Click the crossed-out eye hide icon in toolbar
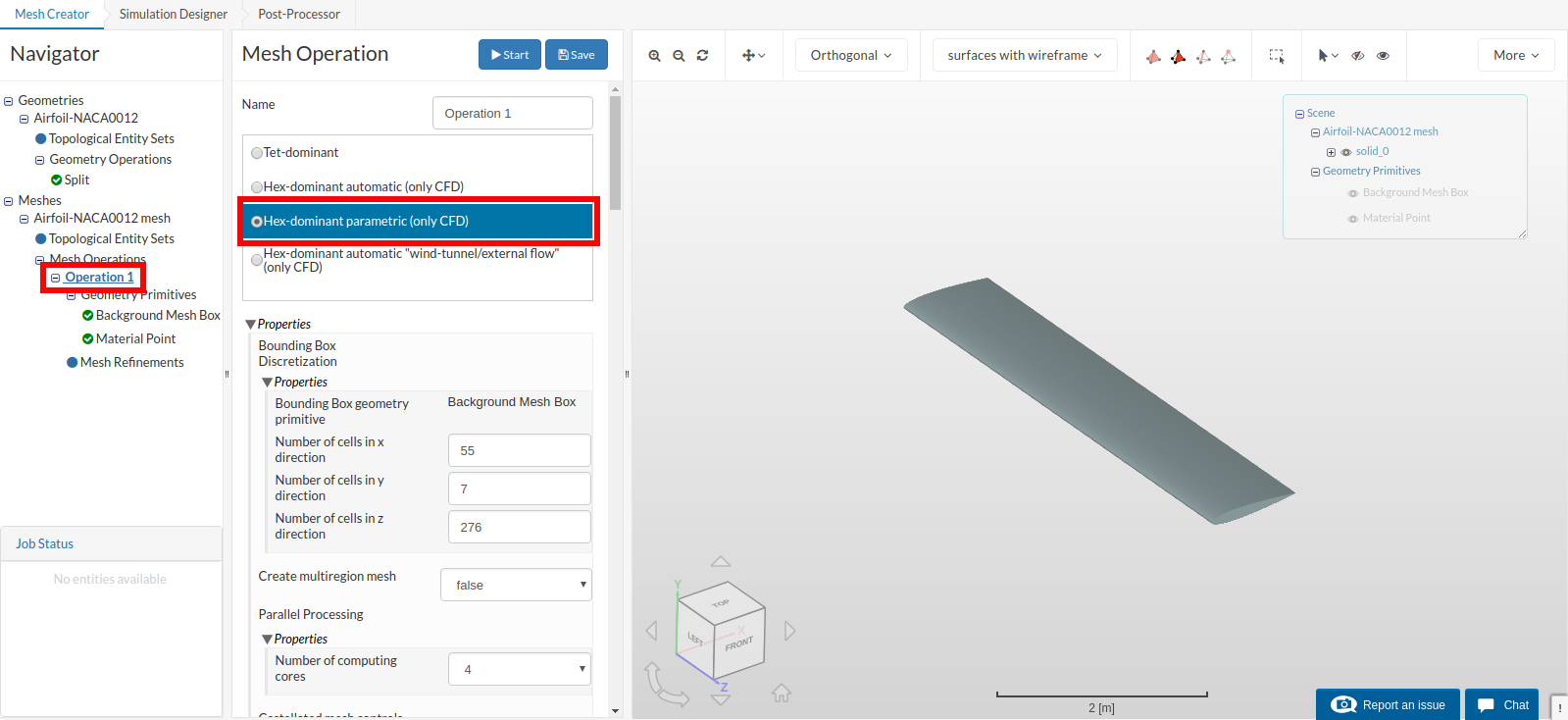 (1358, 56)
